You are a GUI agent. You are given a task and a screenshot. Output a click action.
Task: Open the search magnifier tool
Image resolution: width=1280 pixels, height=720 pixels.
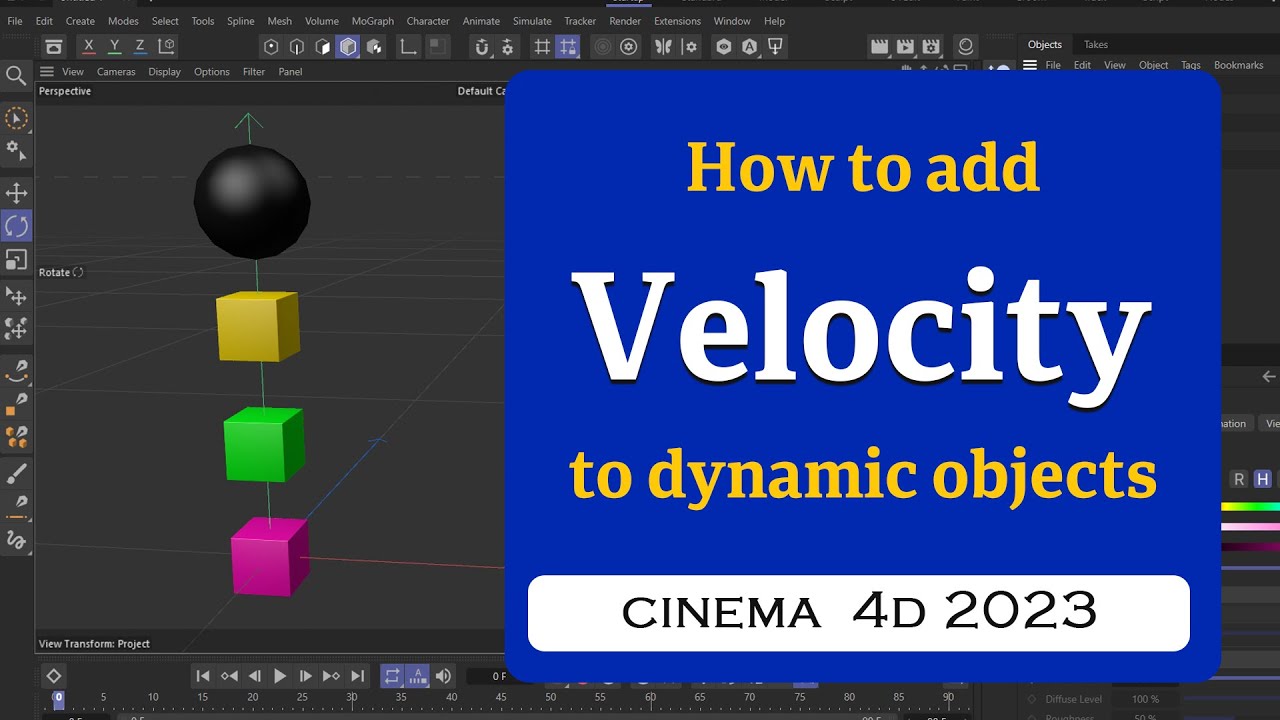(x=16, y=75)
